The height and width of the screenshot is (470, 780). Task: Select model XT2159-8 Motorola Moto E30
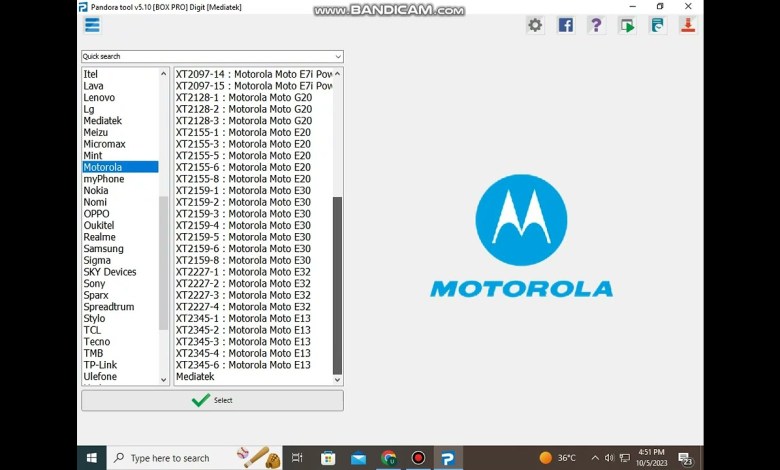tap(243, 260)
